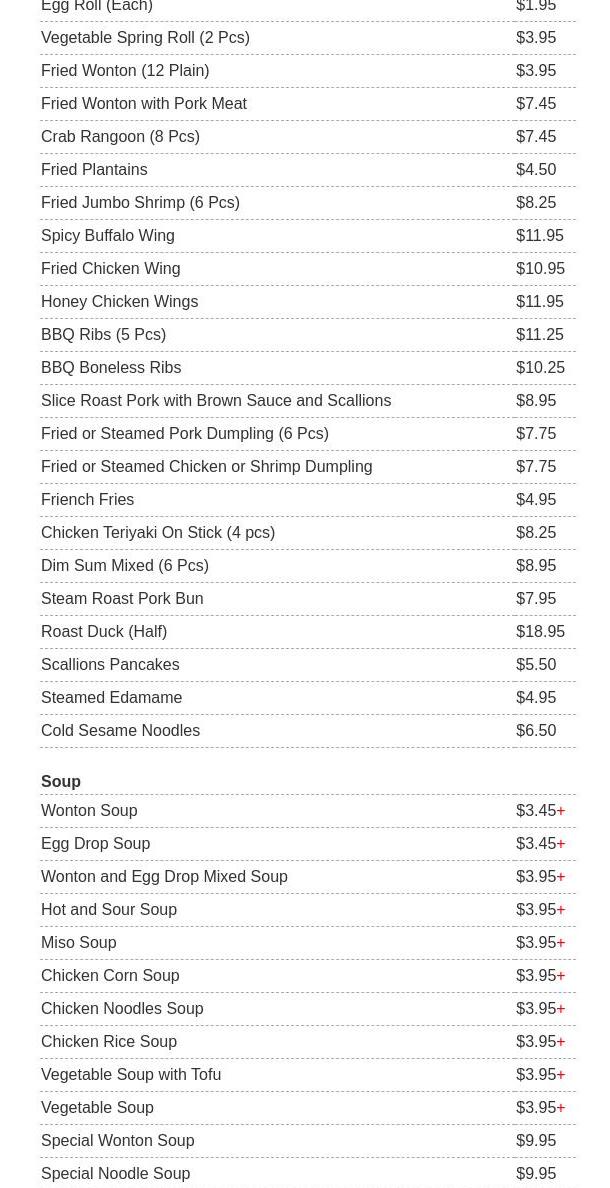Open Chicken Teriyaki On Stick item

308,533
